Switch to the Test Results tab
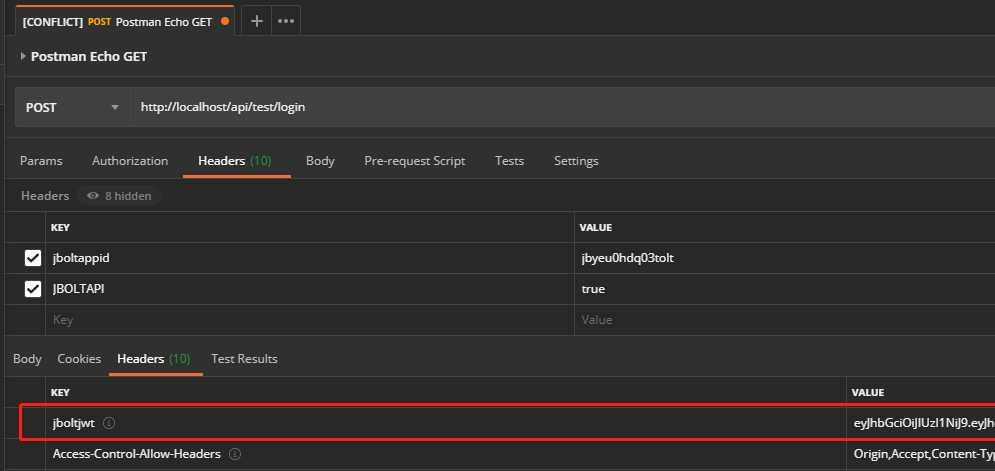Image resolution: width=995 pixels, height=471 pixels. pos(244,359)
